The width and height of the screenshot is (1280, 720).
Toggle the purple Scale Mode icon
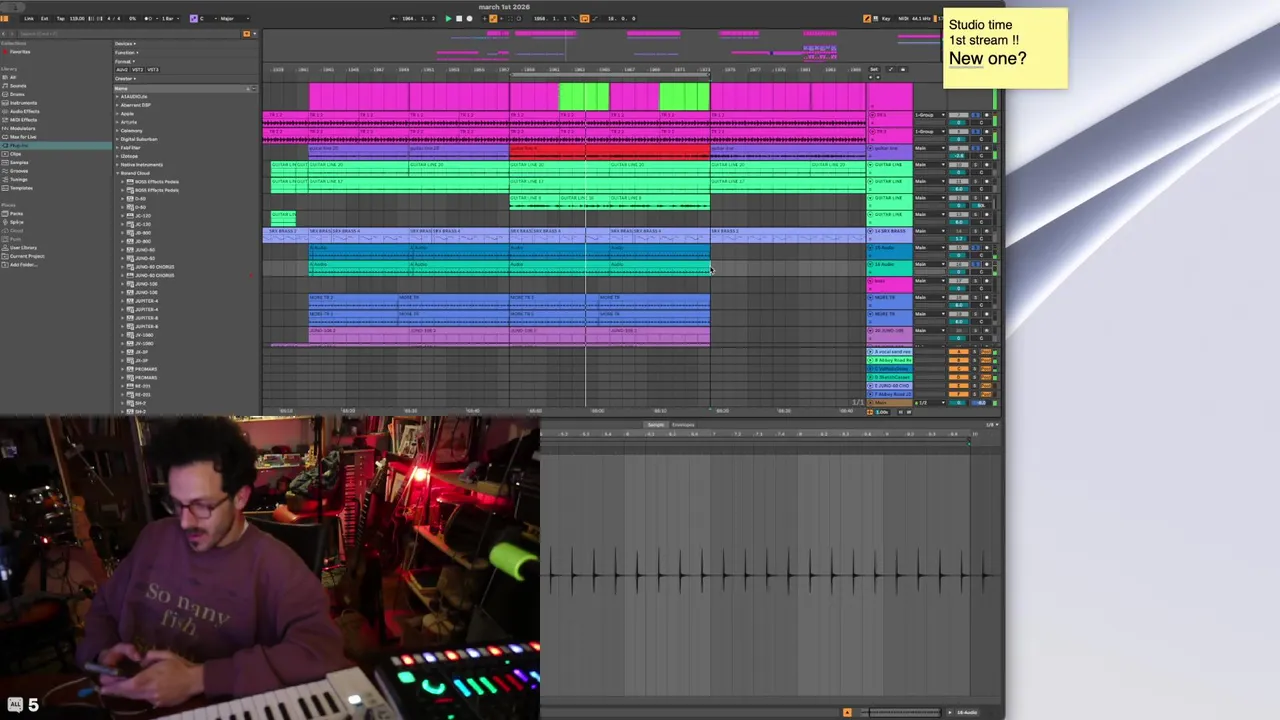(x=195, y=18)
